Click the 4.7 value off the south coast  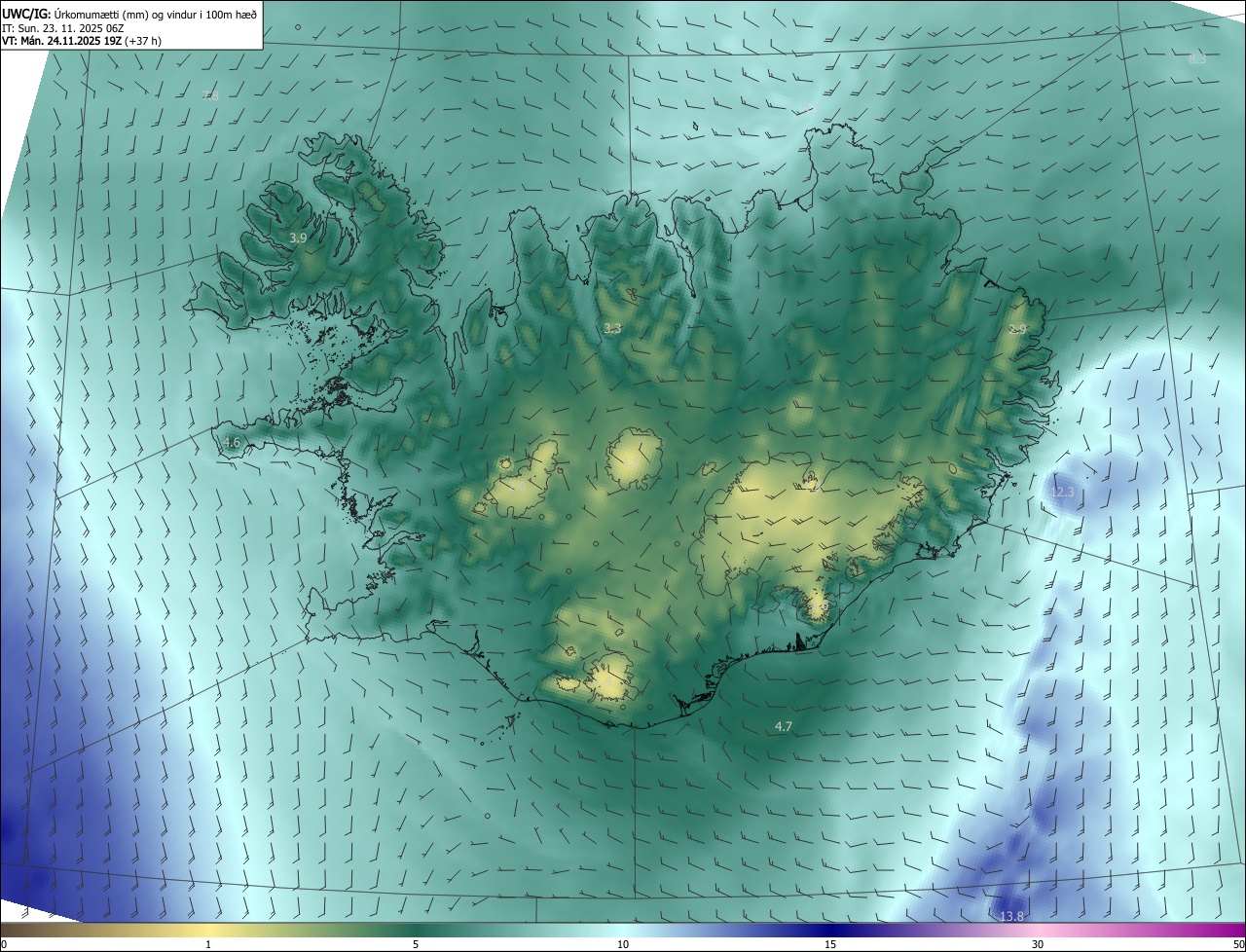(784, 726)
